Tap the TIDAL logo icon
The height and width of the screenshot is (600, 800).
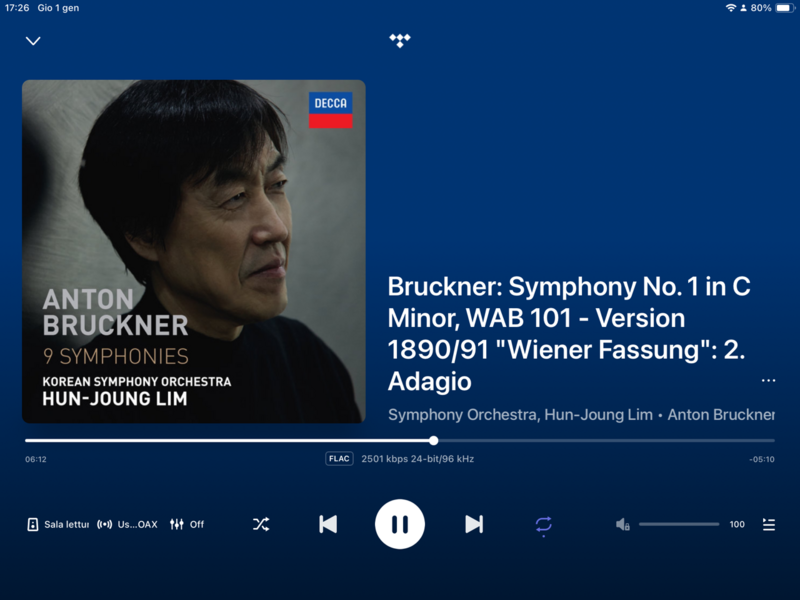pyautogui.click(x=399, y=40)
